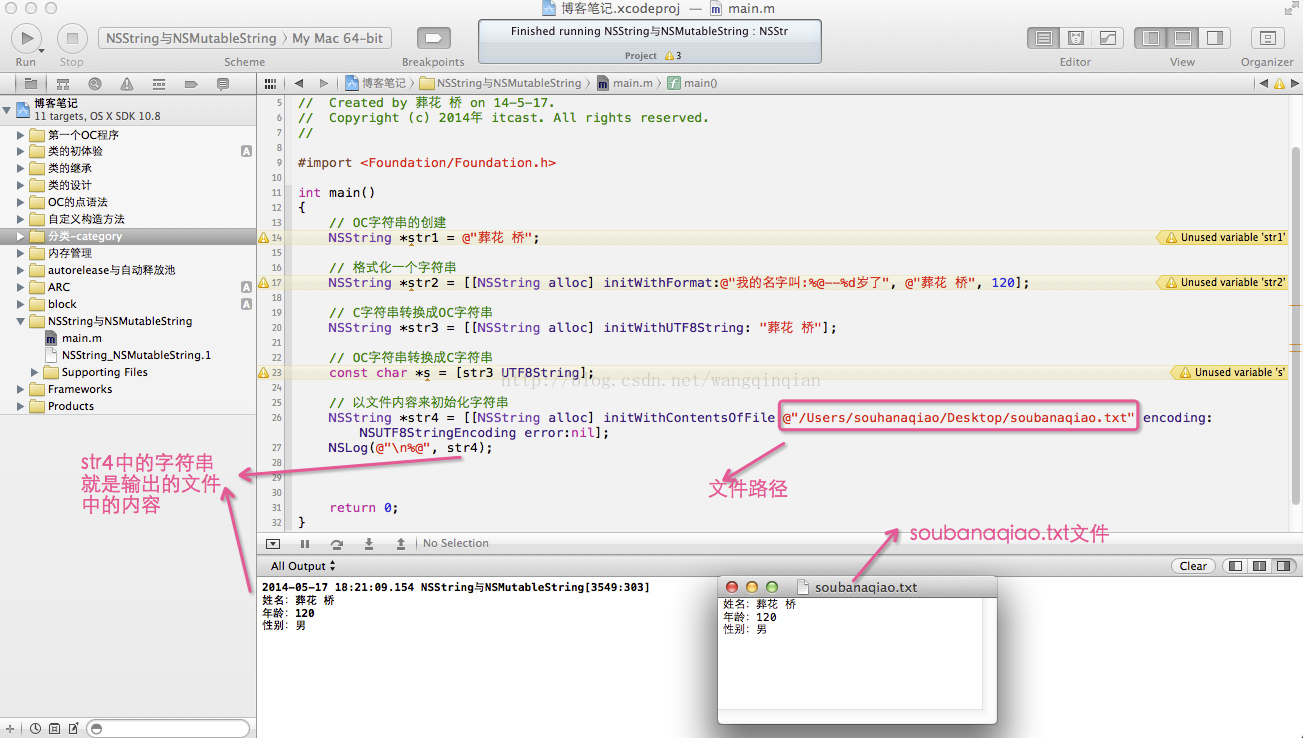Clear the console output
Viewport: 1303px width, 738px height.
point(1193,566)
